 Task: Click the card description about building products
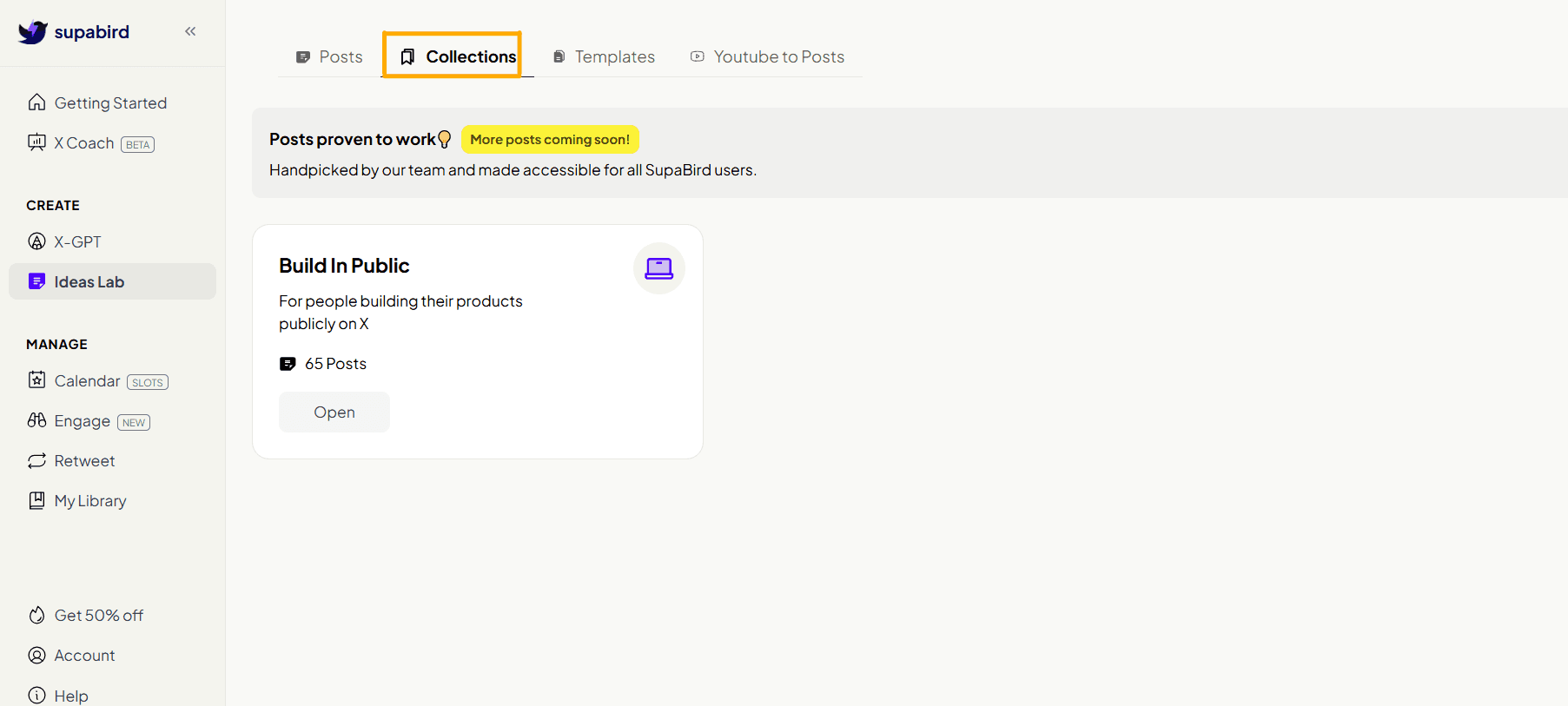pyautogui.click(x=400, y=313)
